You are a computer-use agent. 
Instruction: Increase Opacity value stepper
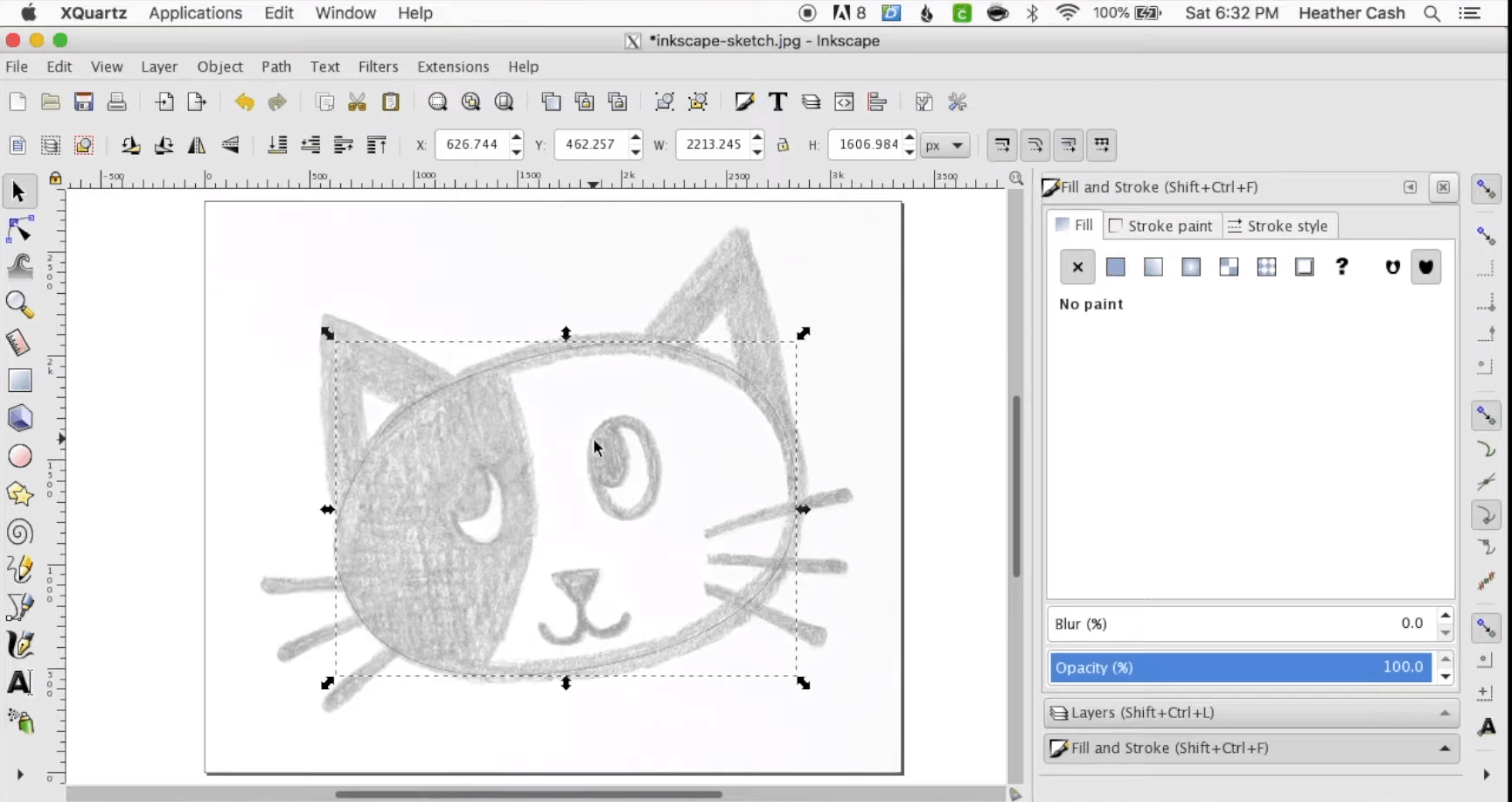[x=1446, y=659]
